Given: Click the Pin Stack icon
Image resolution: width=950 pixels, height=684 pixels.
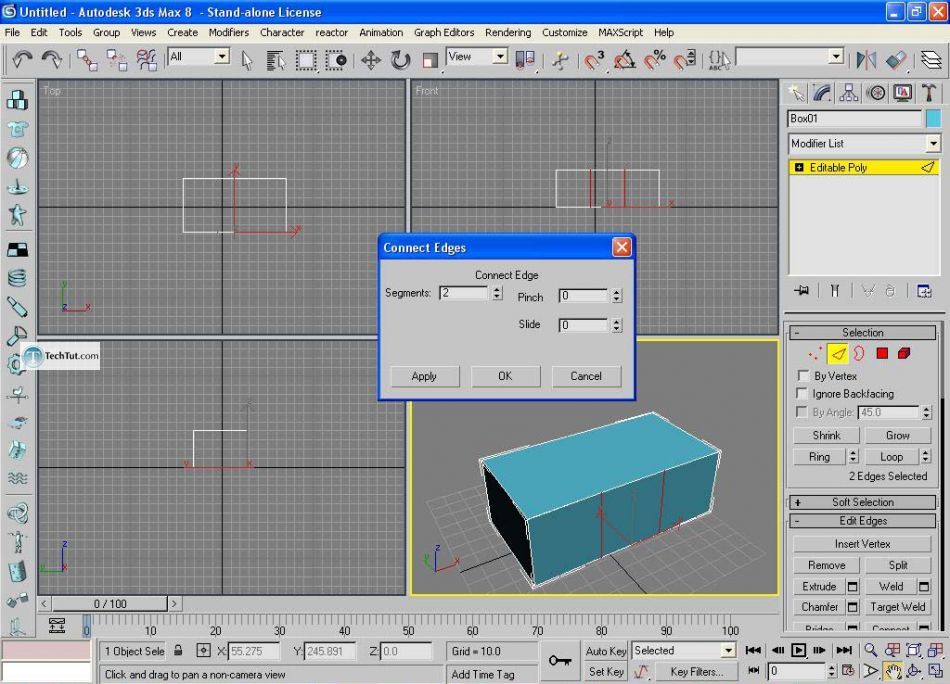Looking at the screenshot, I should tap(802, 291).
